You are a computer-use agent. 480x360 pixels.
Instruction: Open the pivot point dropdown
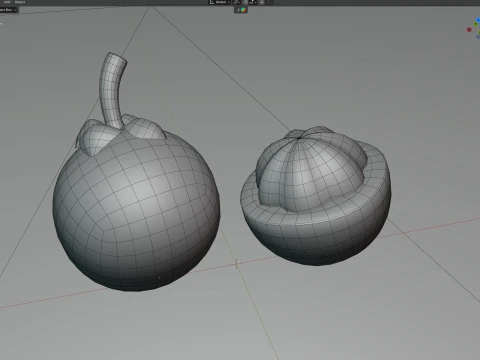coord(237,2)
